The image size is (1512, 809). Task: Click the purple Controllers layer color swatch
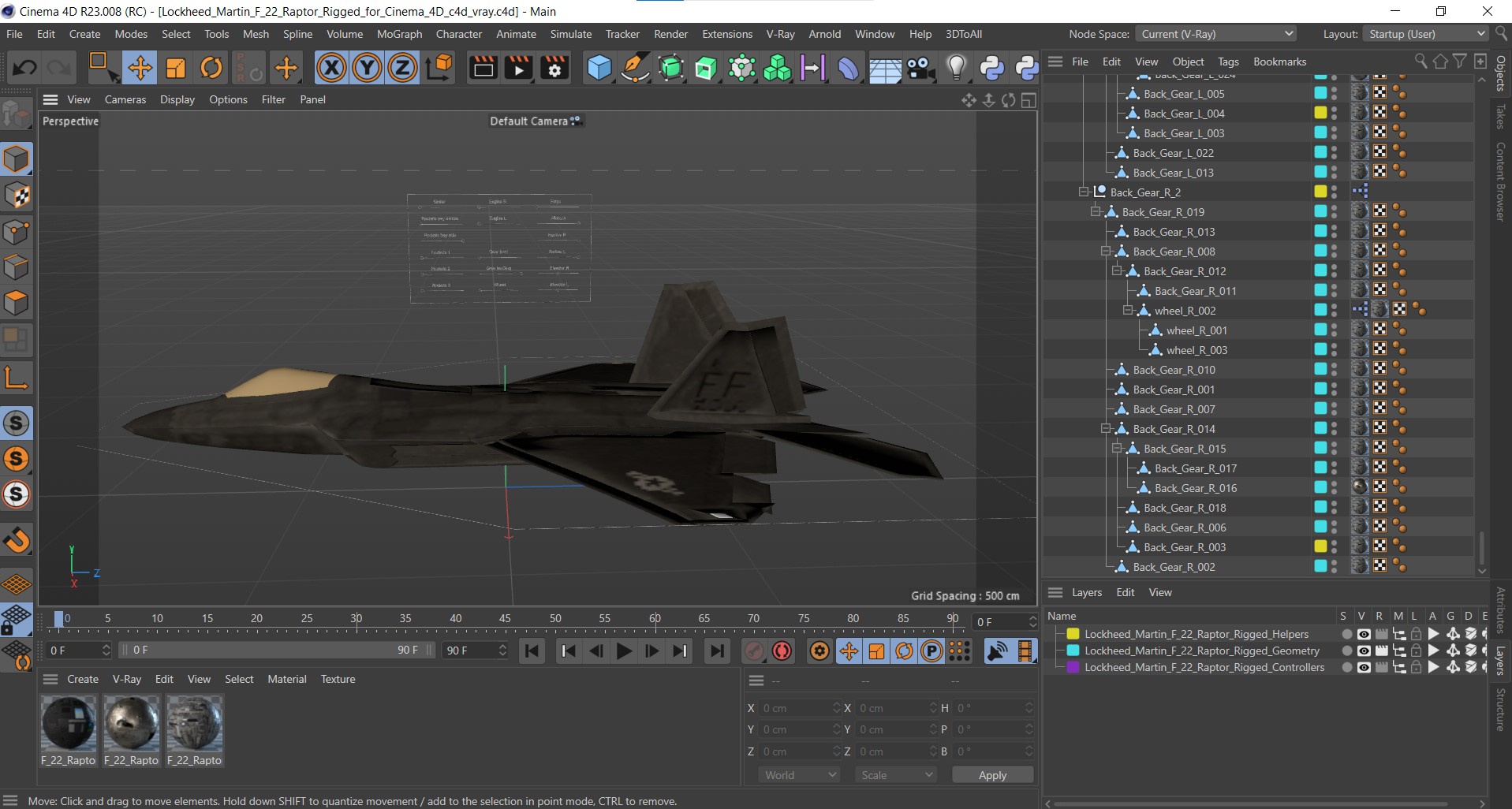pyautogui.click(x=1073, y=667)
